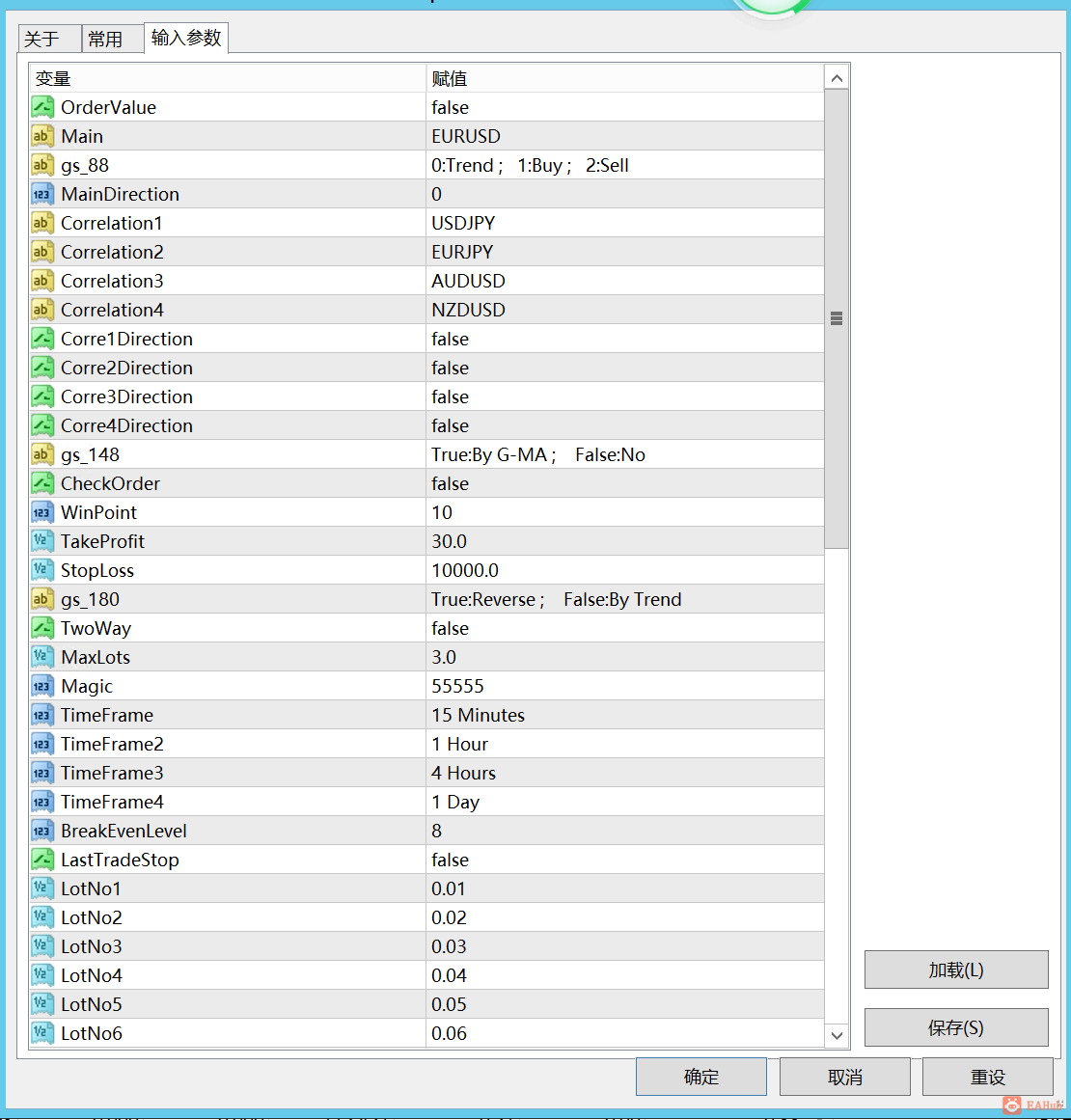Select the MainDirection value 0
This screenshot has width=1071, height=1120.
click(624, 194)
